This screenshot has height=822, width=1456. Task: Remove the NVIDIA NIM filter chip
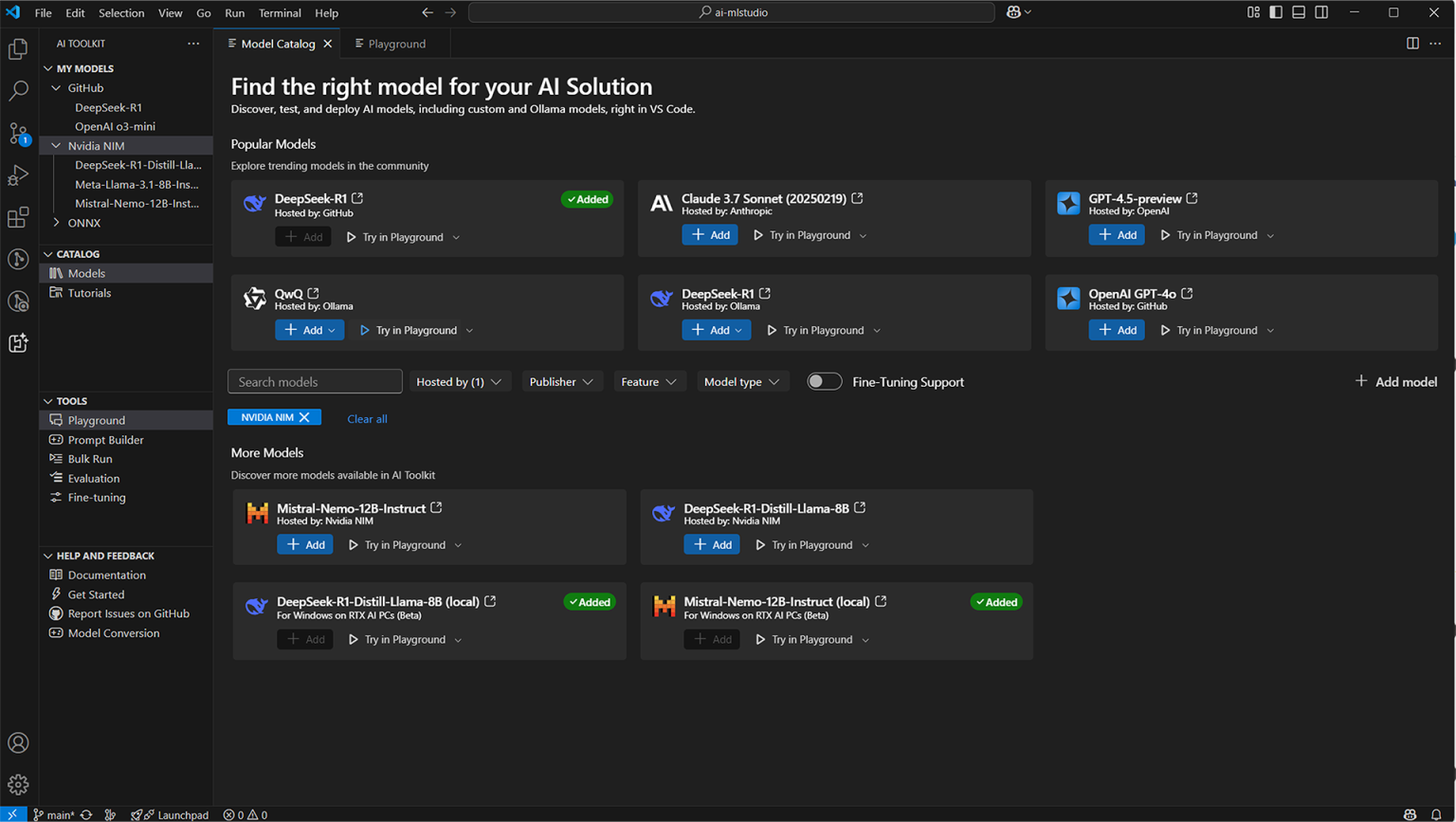(304, 417)
